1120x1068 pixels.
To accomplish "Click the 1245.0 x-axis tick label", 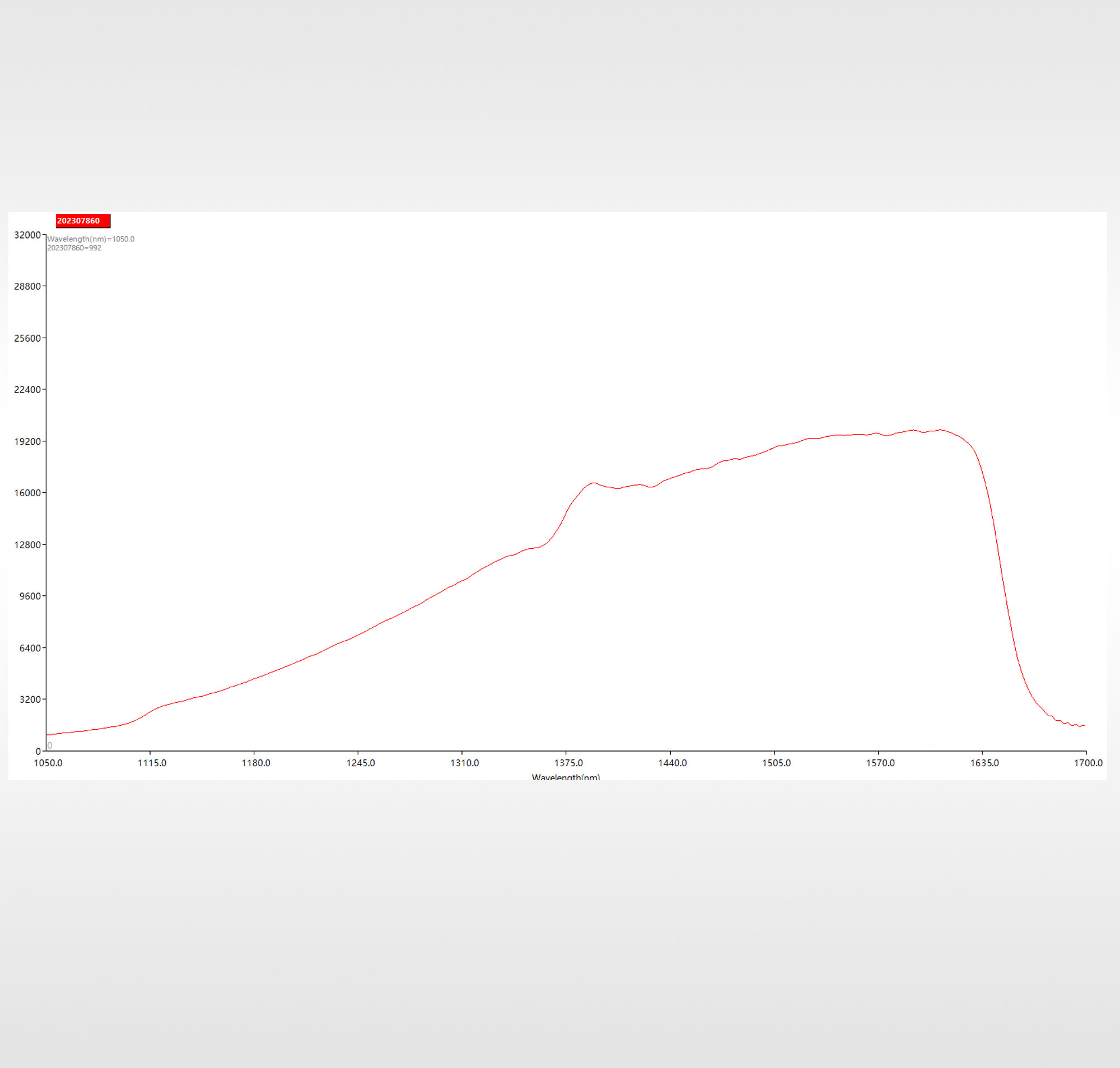I will (360, 763).
